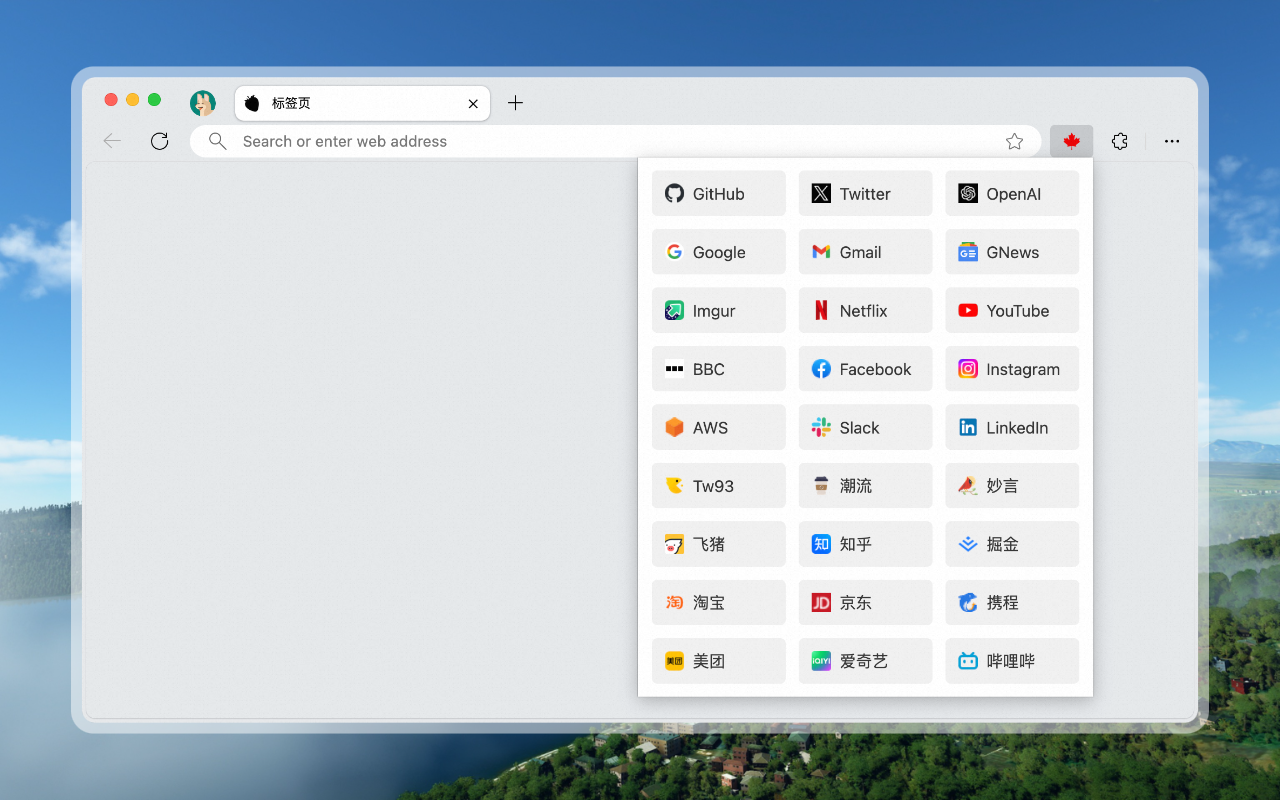Open the 爱奇艺 shortcut
The width and height of the screenshot is (1280, 800).
pyautogui.click(x=865, y=661)
